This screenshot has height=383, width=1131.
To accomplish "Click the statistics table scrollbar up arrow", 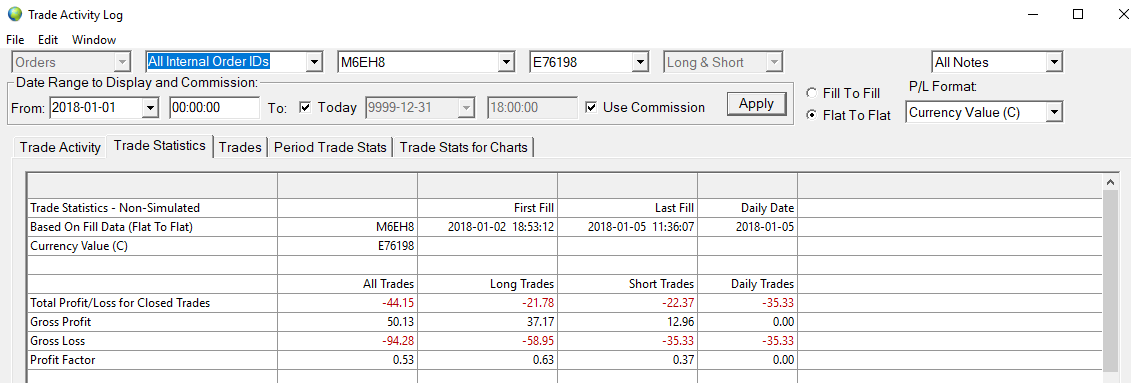I will pos(1111,182).
